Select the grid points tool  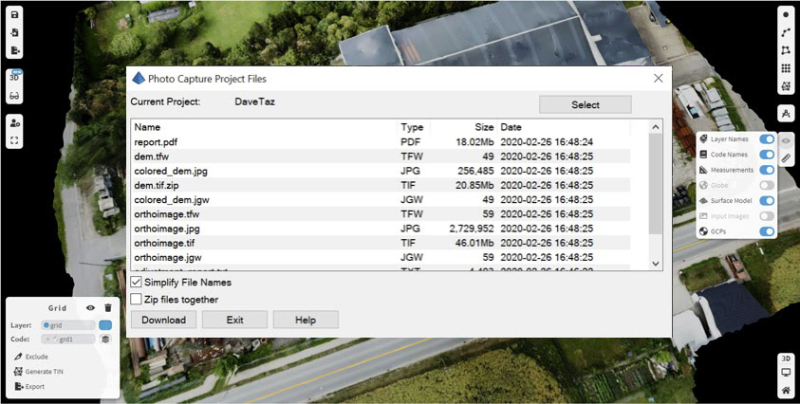pyautogui.click(x=786, y=69)
